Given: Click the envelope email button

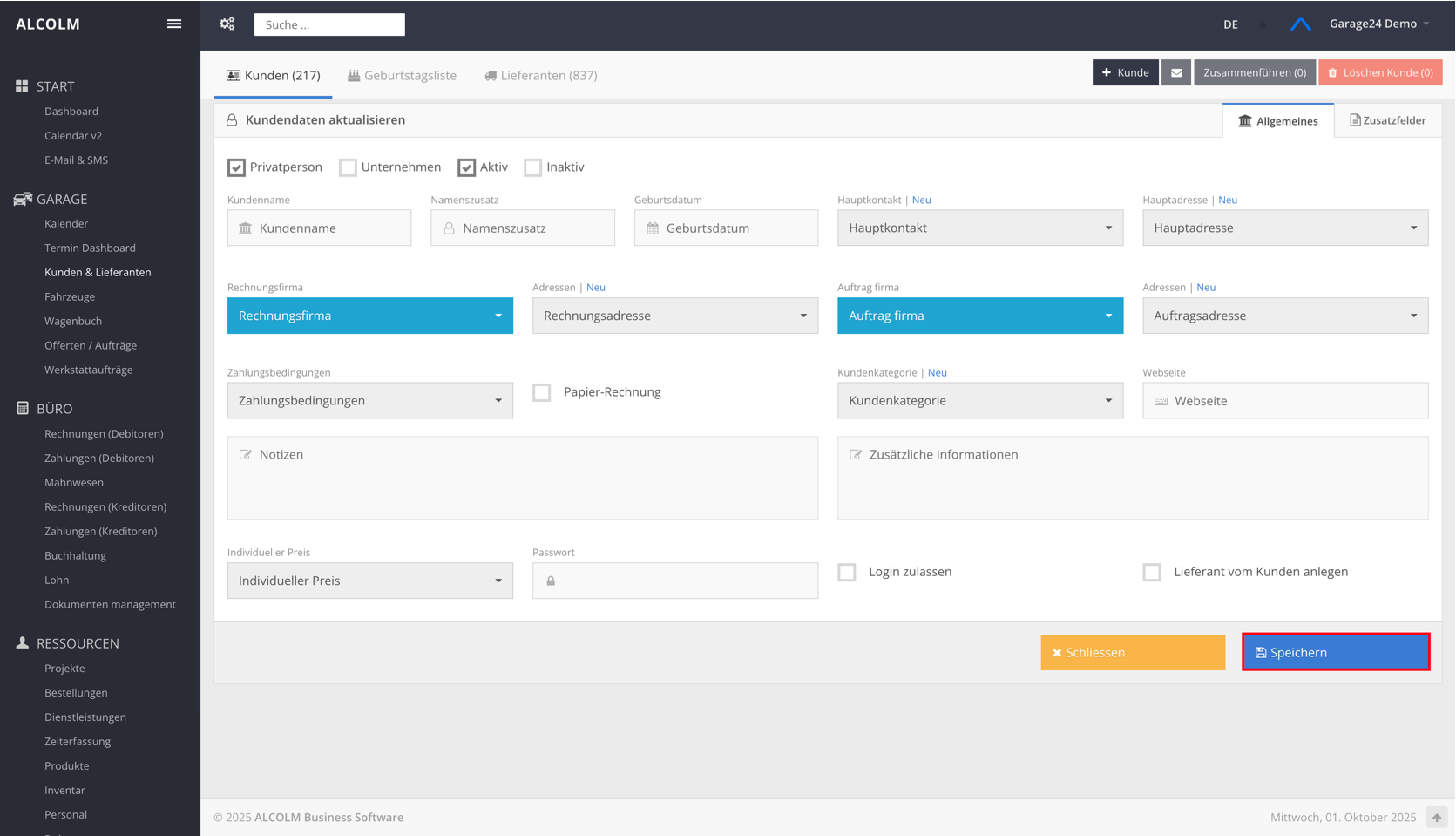Looking at the screenshot, I should [1175, 72].
